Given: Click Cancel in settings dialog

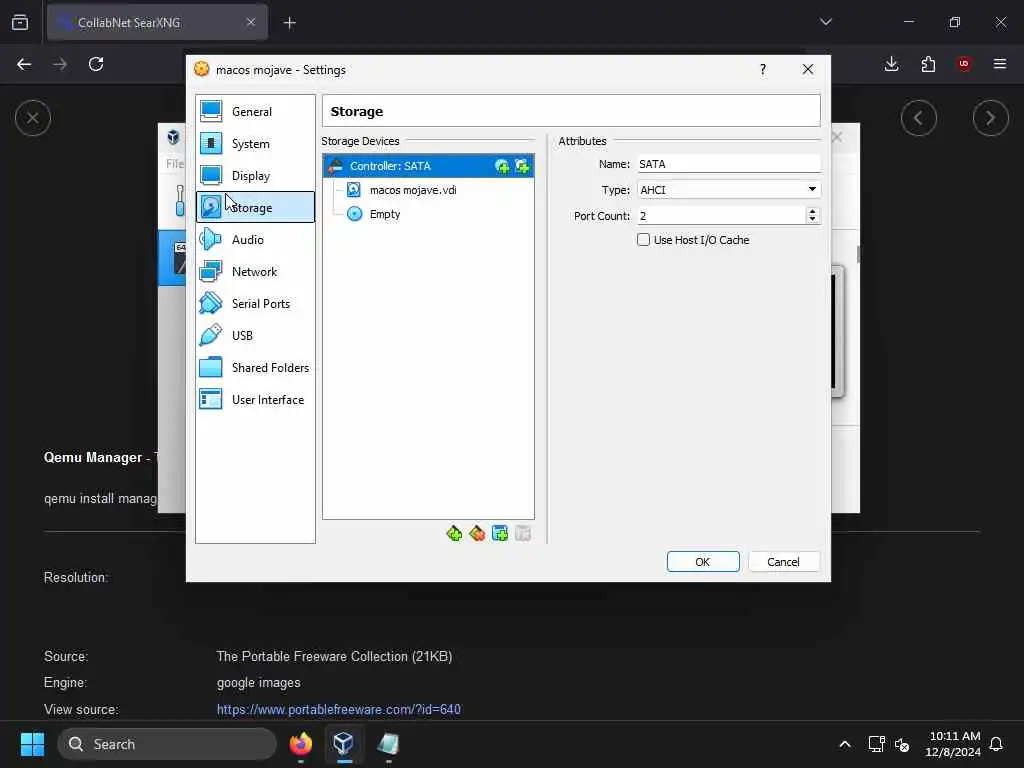Looking at the screenshot, I should [784, 562].
